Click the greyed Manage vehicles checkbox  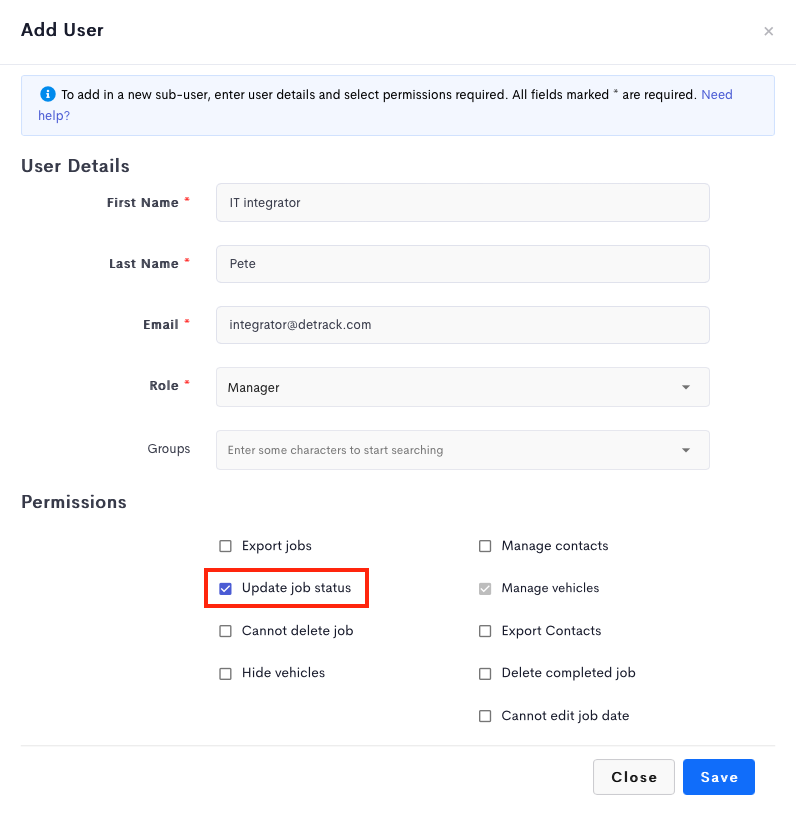click(485, 589)
